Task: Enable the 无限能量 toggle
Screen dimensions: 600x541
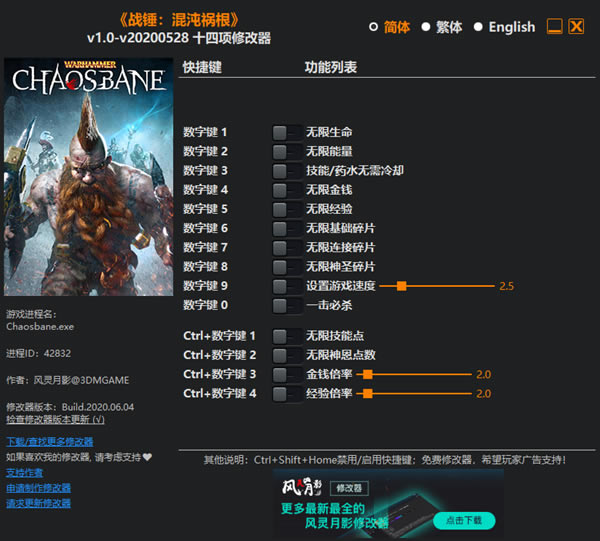Action: coord(286,151)
